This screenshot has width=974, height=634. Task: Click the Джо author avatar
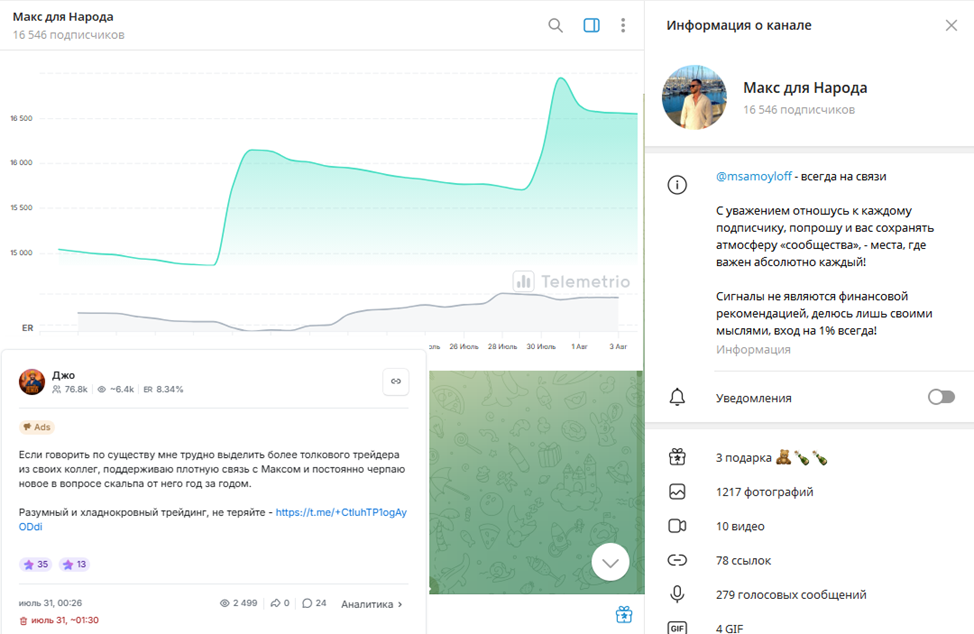32,381
